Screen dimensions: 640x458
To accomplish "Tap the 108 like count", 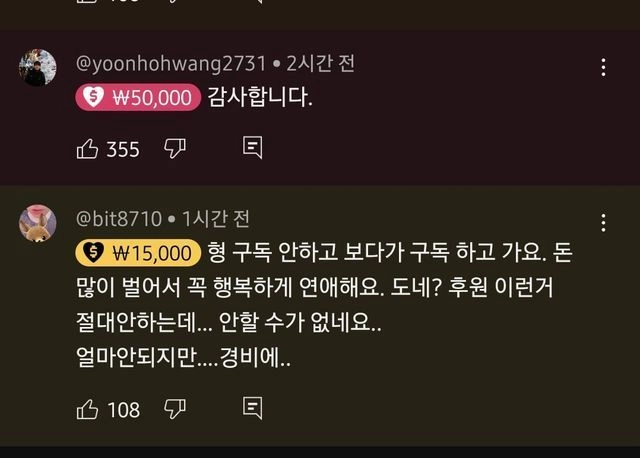I will coord(123,410).
